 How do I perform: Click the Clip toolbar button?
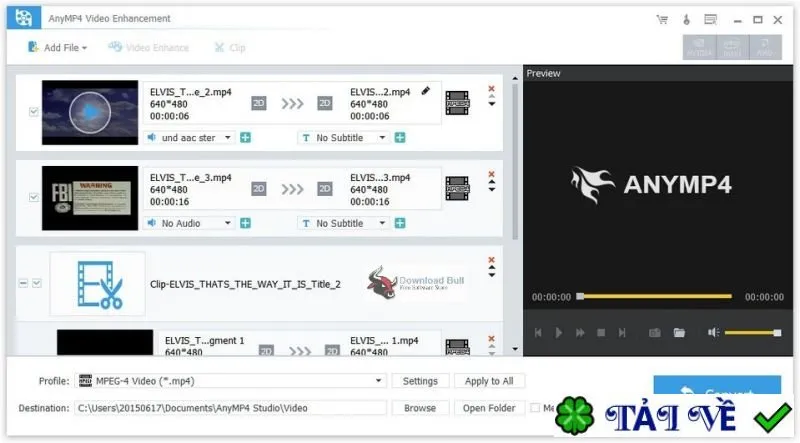pyautogui.click(x=230, y=47)
